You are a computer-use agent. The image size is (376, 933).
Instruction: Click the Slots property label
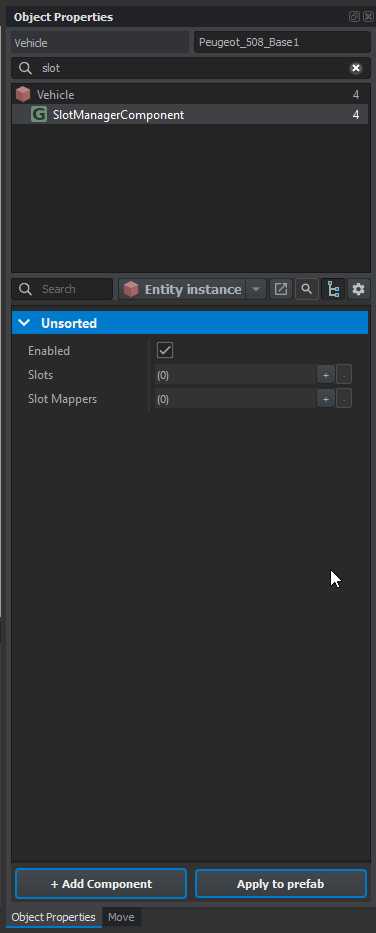point(40,375)
